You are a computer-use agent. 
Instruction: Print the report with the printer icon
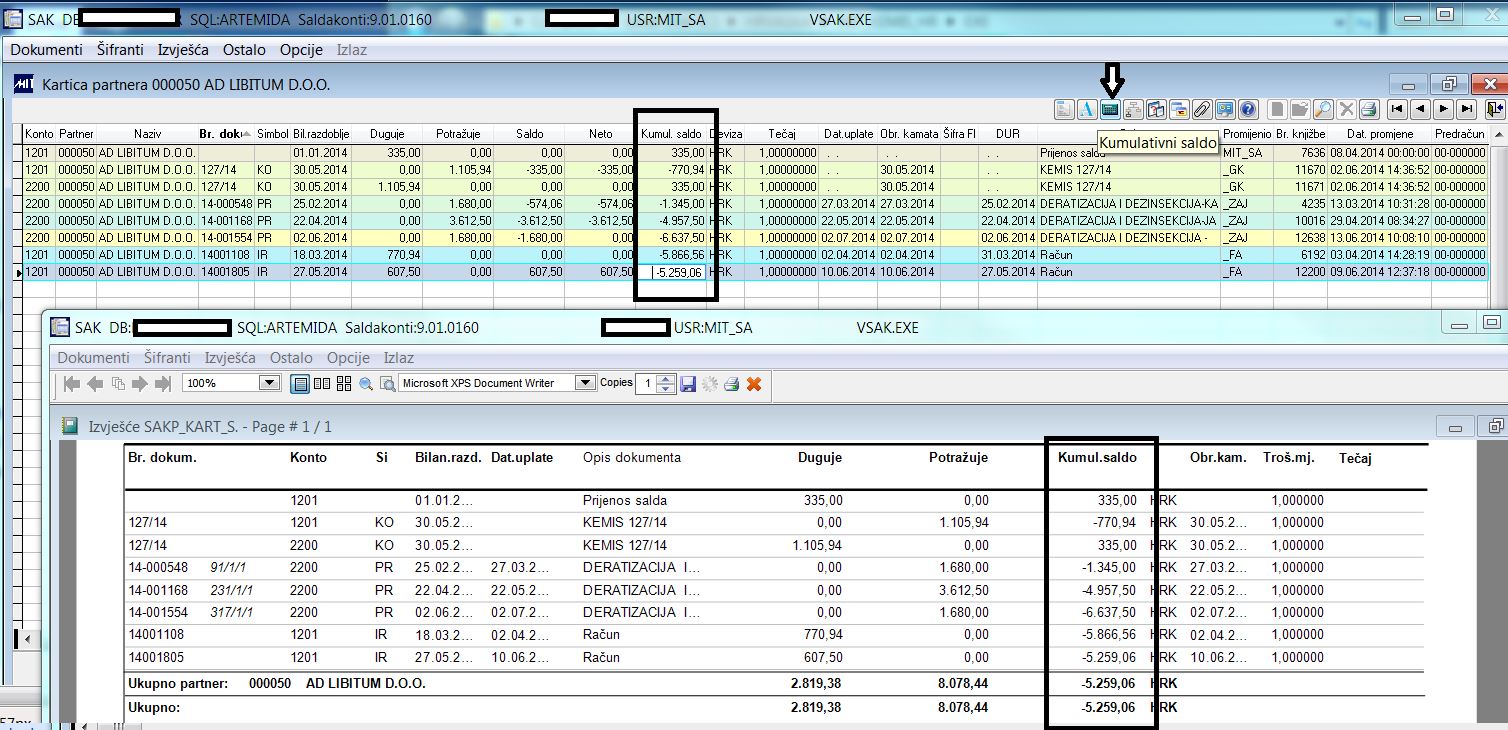coord(731,383)
